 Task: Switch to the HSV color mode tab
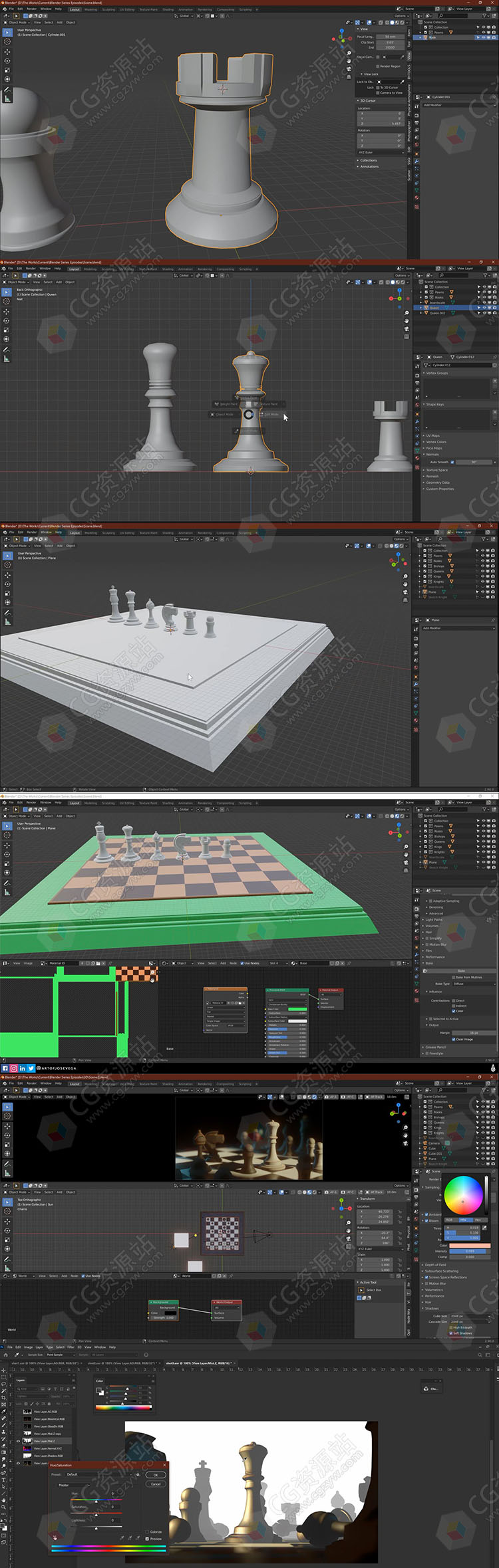[466, 1220]
